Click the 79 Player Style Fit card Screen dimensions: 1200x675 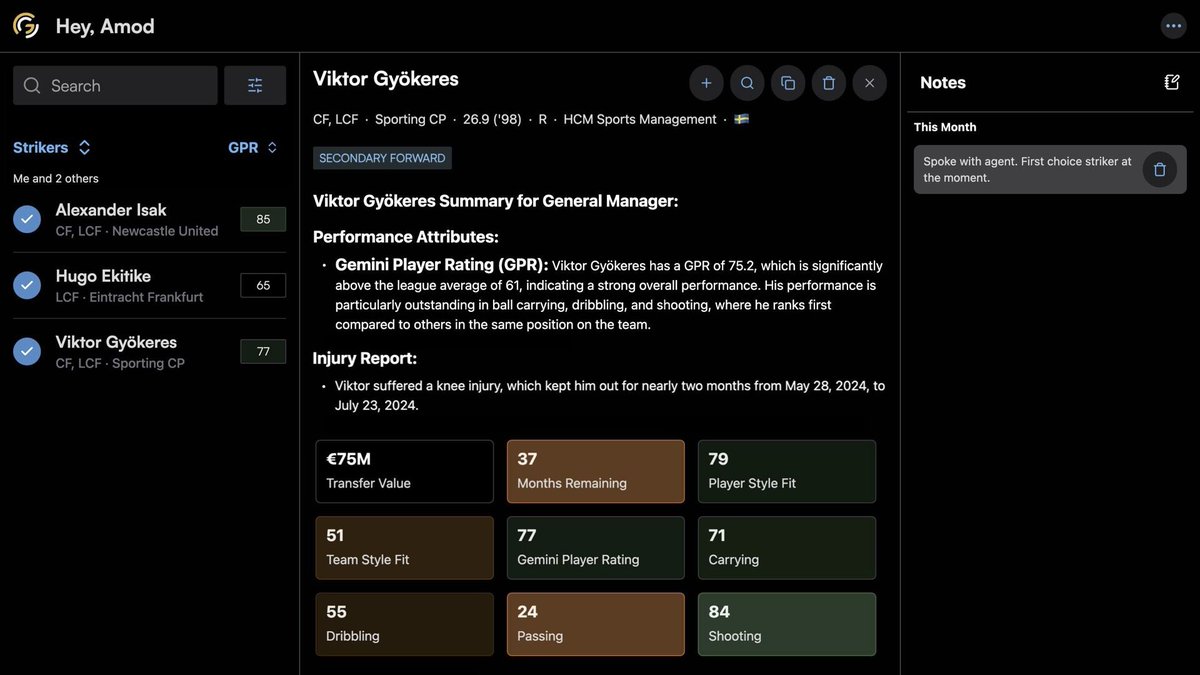click(787, 471)
